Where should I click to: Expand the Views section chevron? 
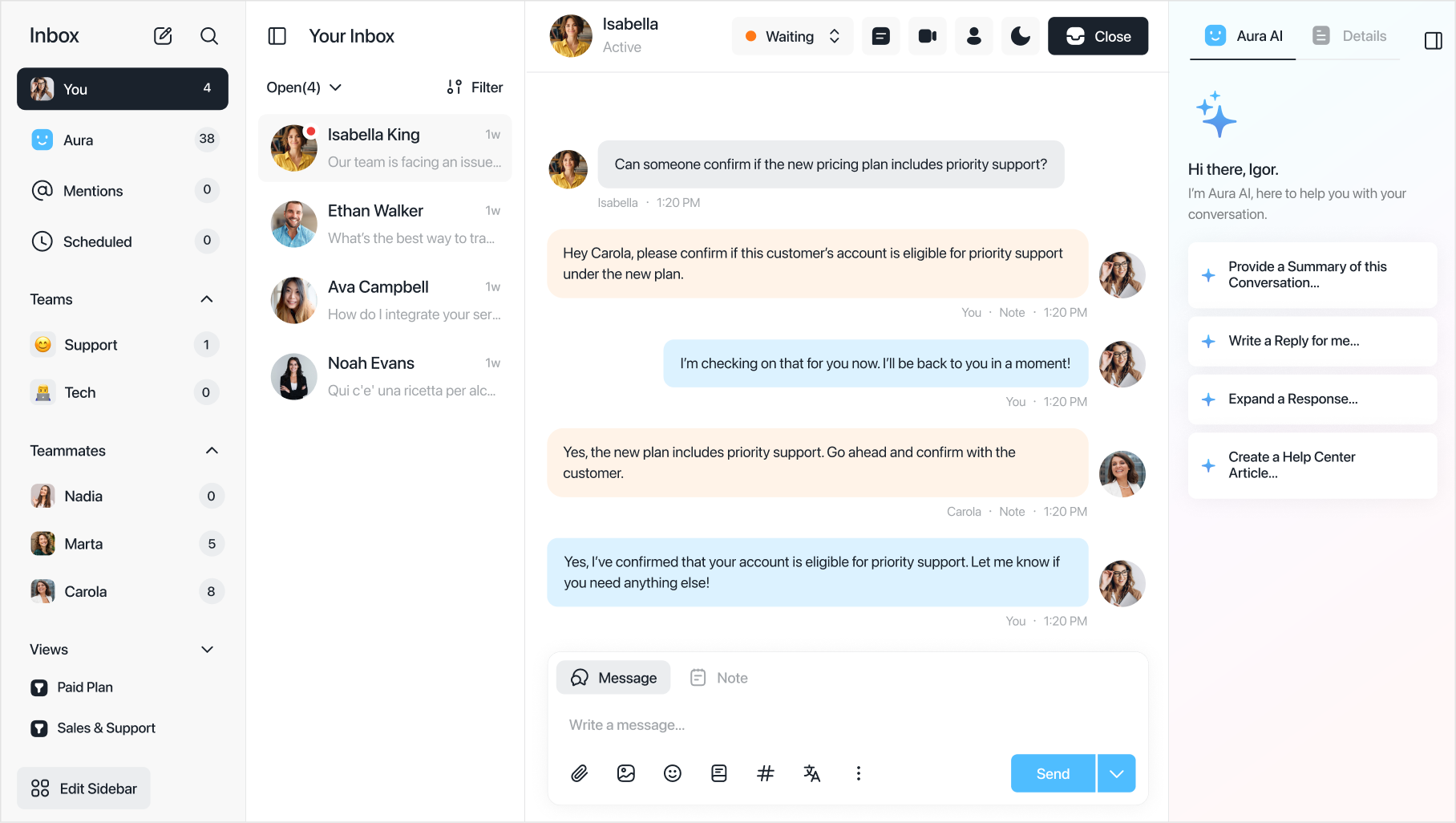208,650
